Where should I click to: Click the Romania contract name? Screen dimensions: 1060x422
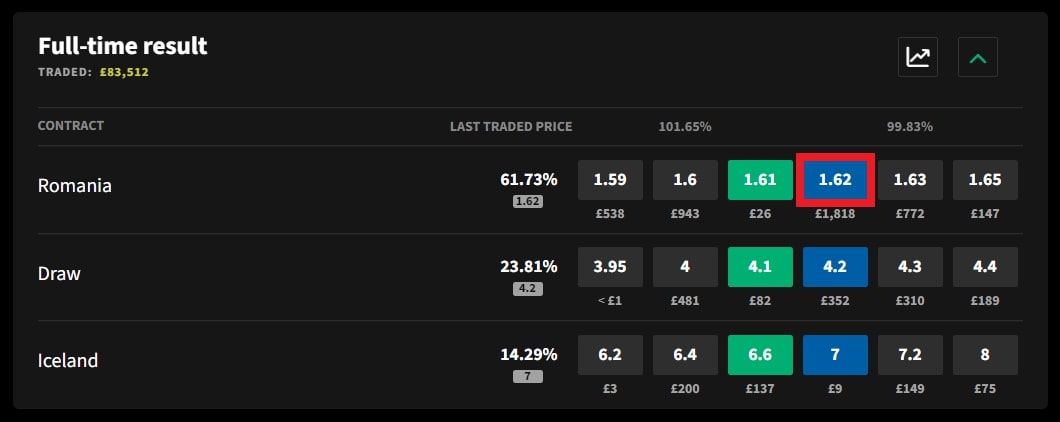[x=74, y=186]
